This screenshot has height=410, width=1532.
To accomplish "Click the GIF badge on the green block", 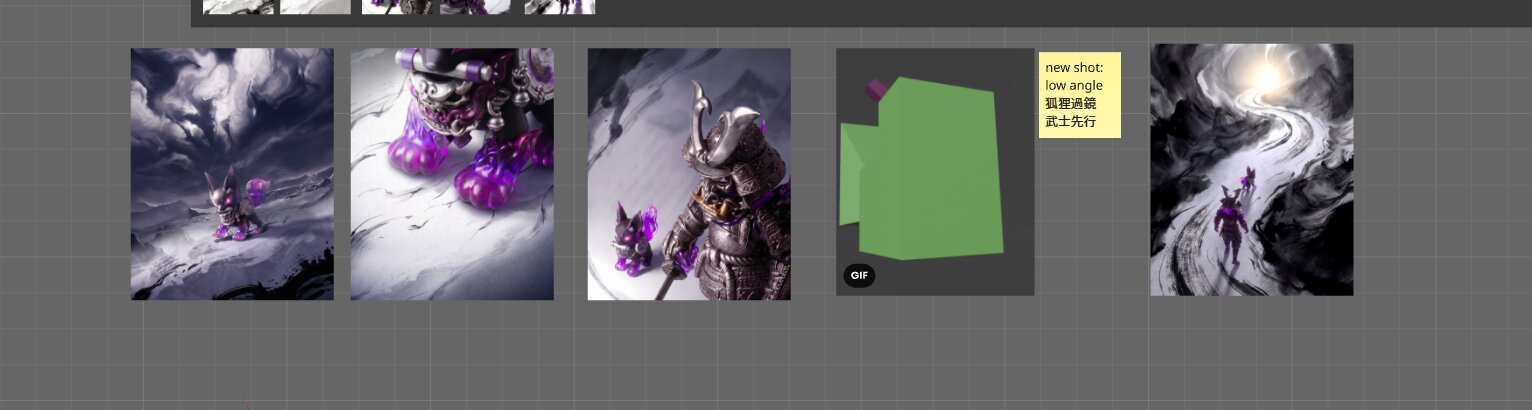I will tap(859, 275).
